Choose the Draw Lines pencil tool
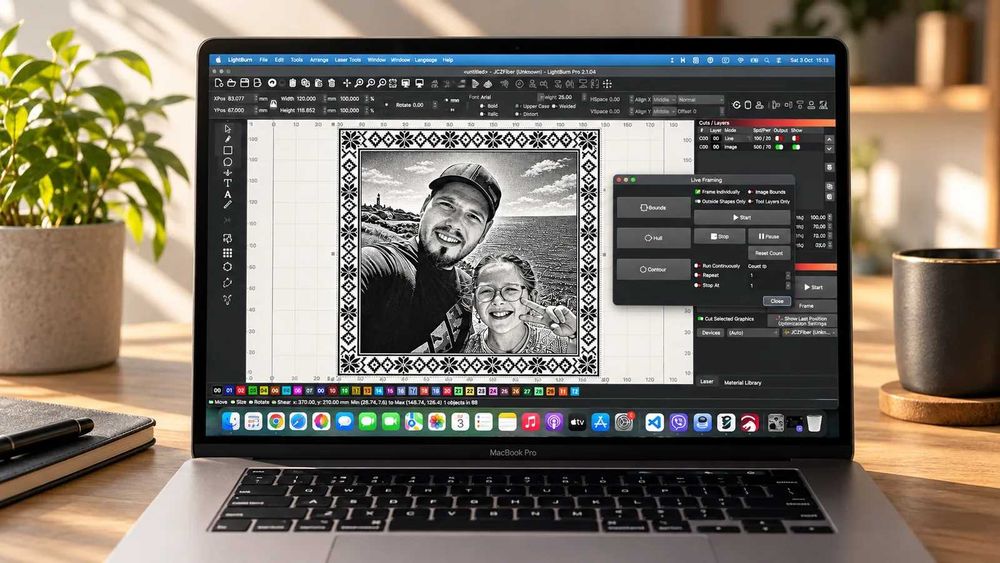The image size is (1000, 563). pyautogui.click(x=228, y=139)
